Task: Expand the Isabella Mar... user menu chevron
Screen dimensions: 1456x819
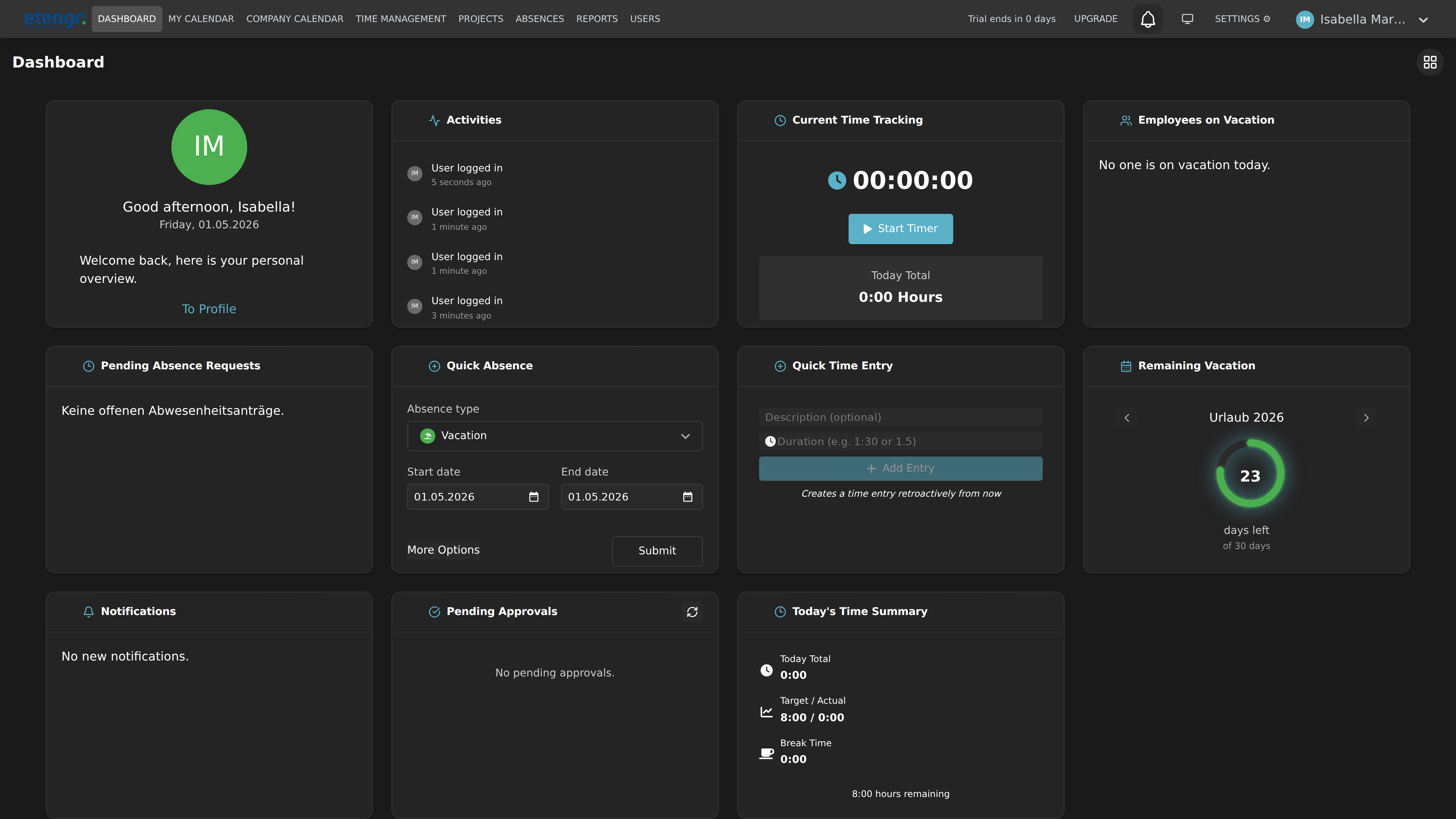Action: [1423, 20]
